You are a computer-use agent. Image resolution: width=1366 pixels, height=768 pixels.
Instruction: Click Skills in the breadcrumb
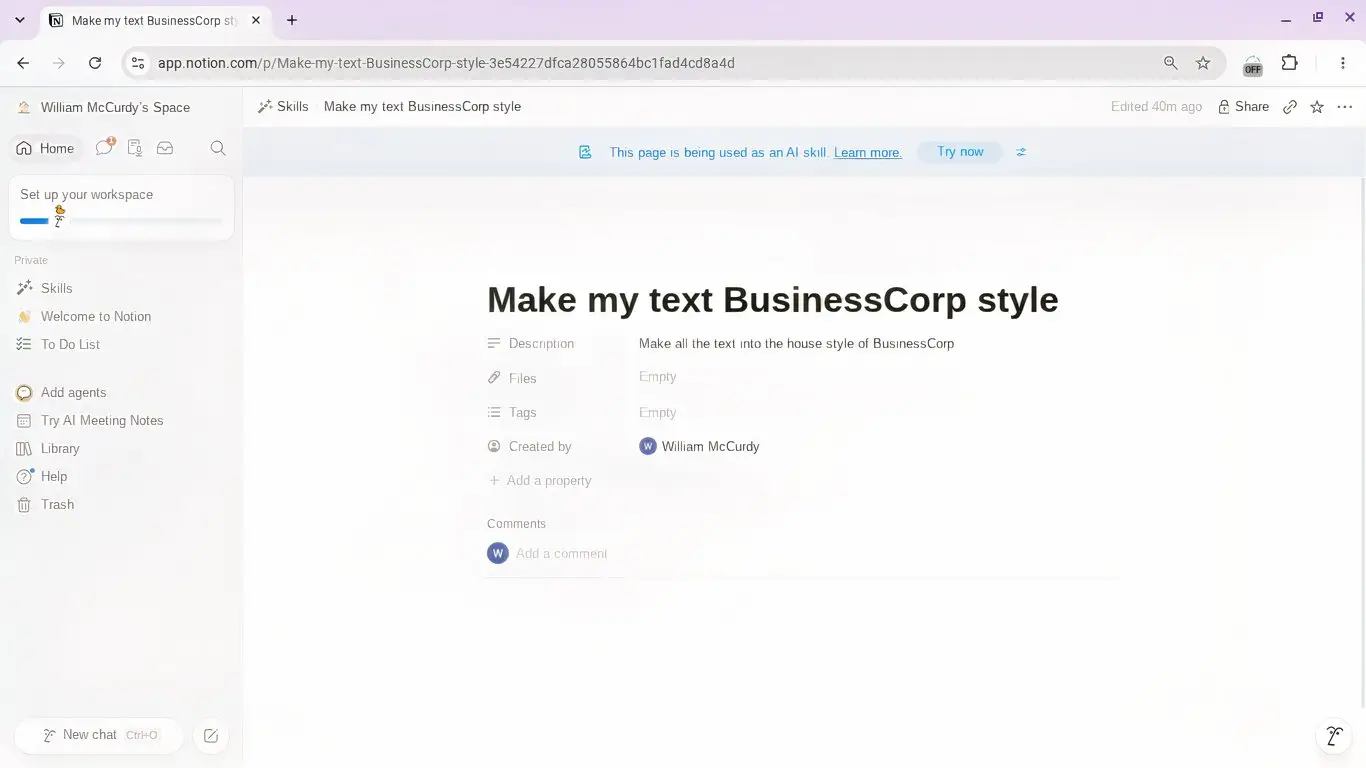coord(283,106)
